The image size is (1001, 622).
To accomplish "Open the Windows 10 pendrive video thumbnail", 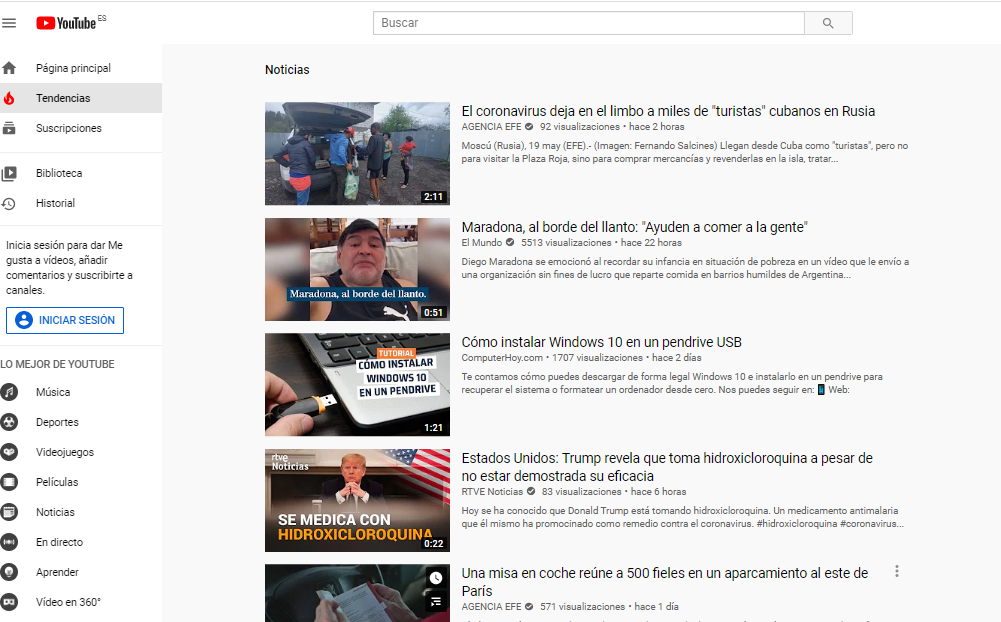I will coord(357,384).
